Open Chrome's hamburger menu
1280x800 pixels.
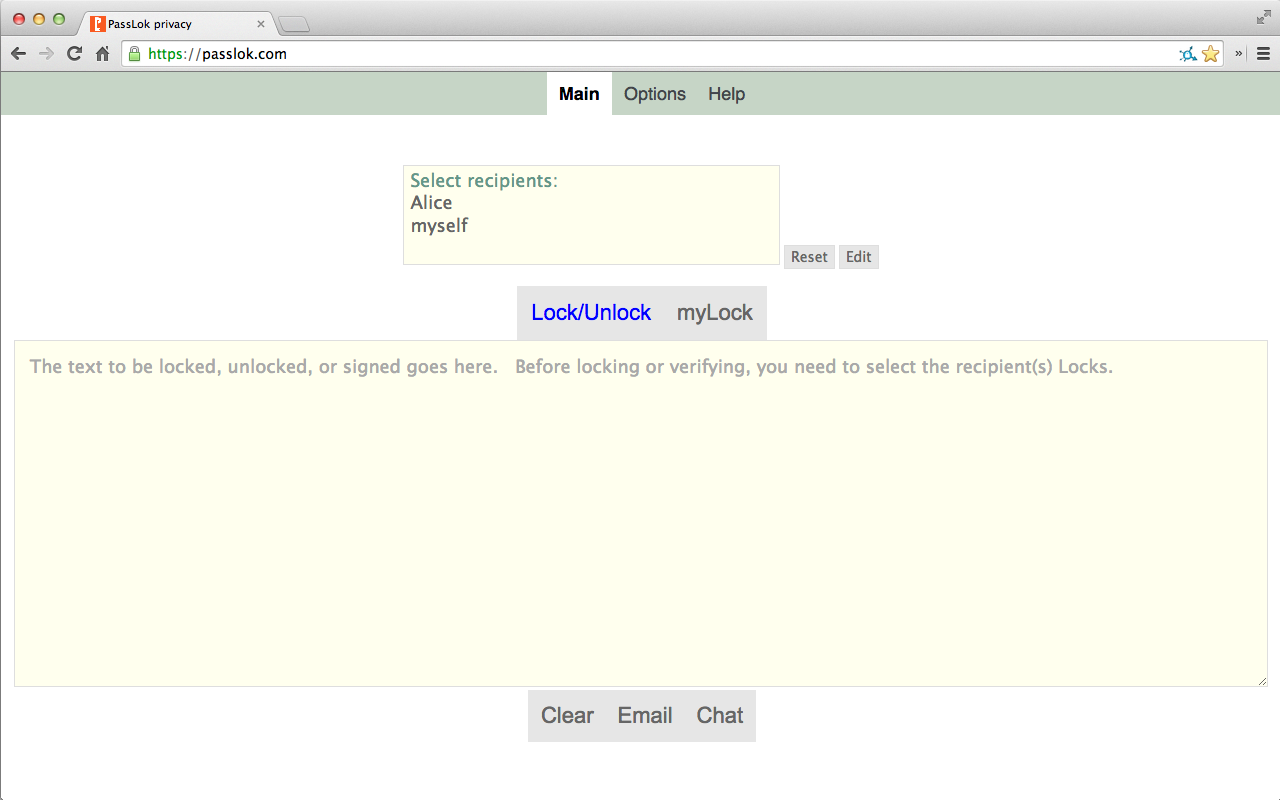point(1263,54)
